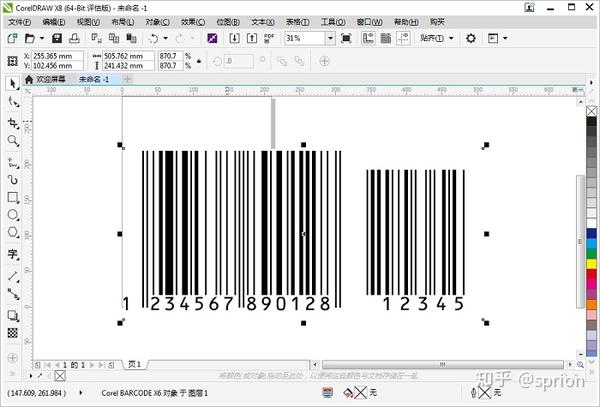
Task: Select the Ellipse tool
Action: click(13, 215)
